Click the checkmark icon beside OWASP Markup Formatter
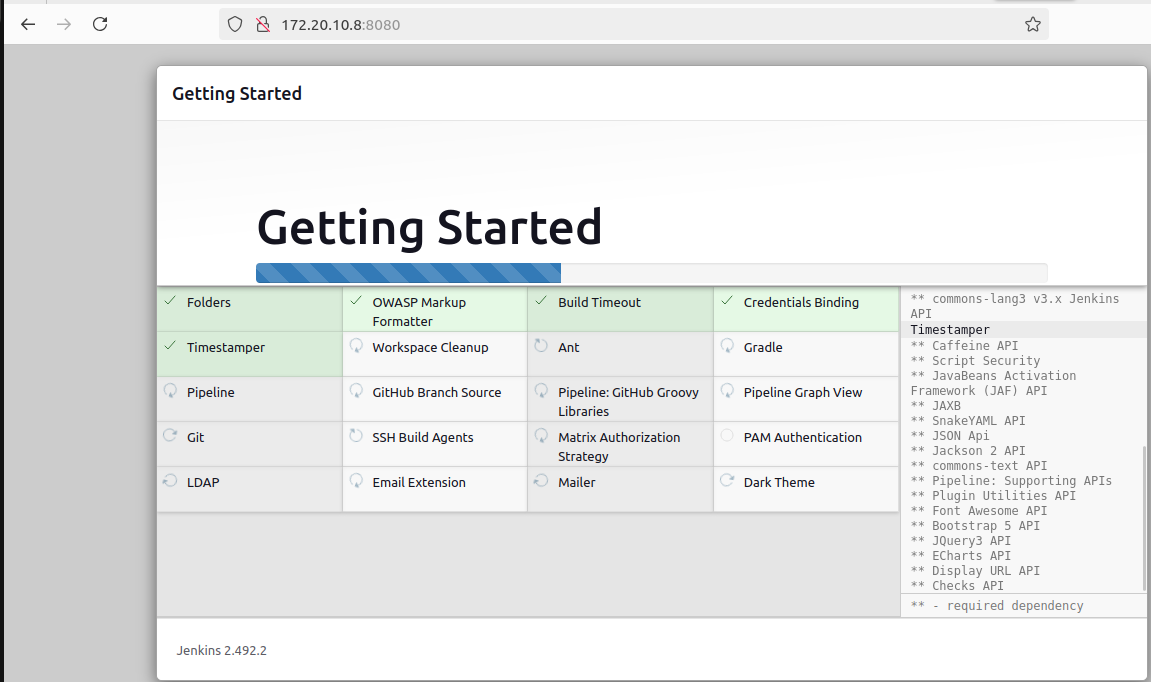 (x=356, y=301)
